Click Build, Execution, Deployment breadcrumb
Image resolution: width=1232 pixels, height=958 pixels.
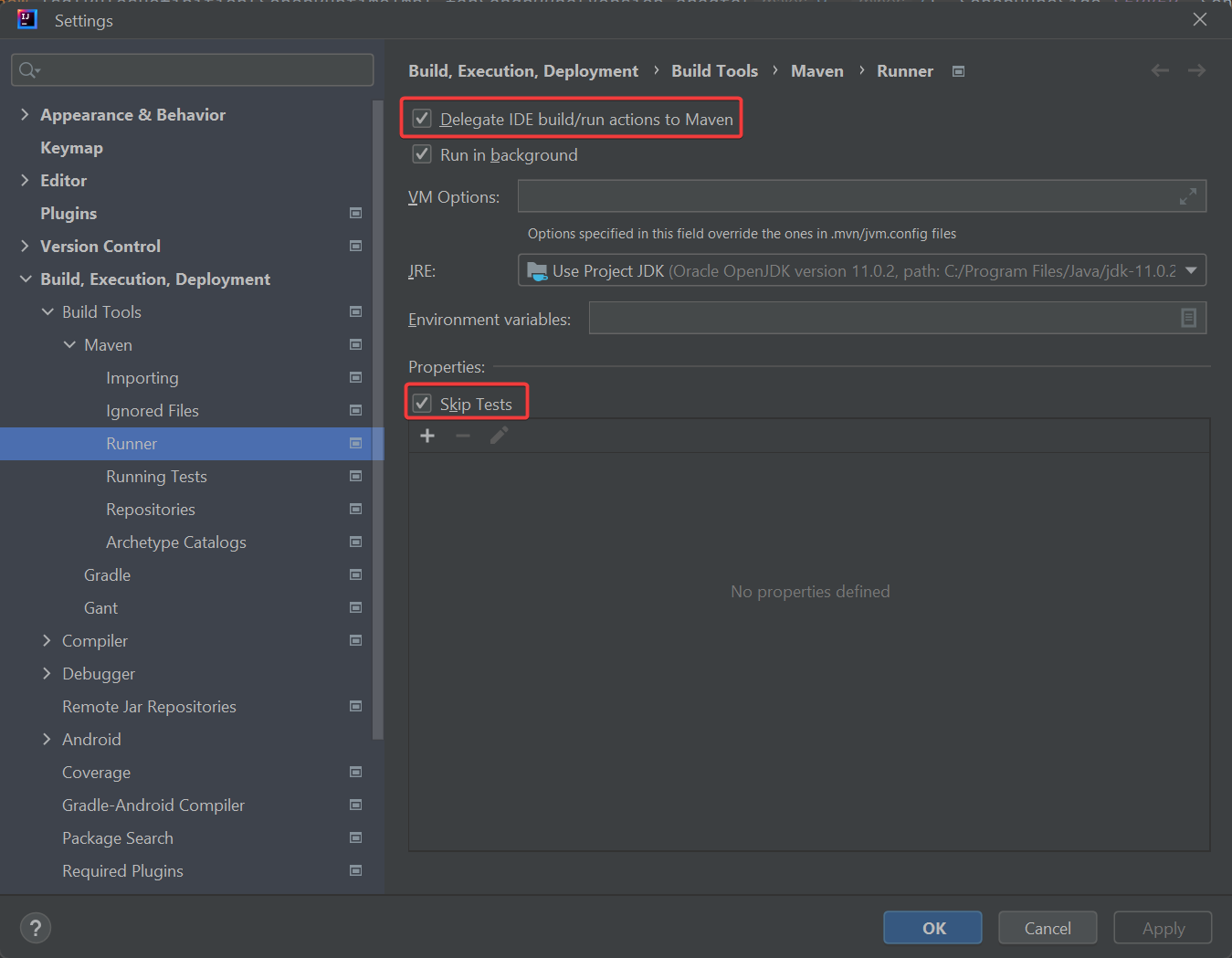point(523,70)
